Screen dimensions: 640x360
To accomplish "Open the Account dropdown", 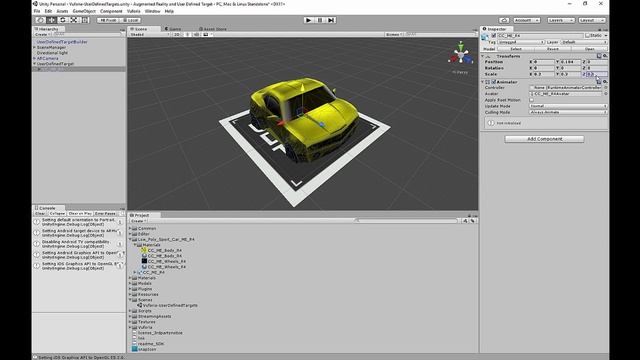I will click(526, 20).
